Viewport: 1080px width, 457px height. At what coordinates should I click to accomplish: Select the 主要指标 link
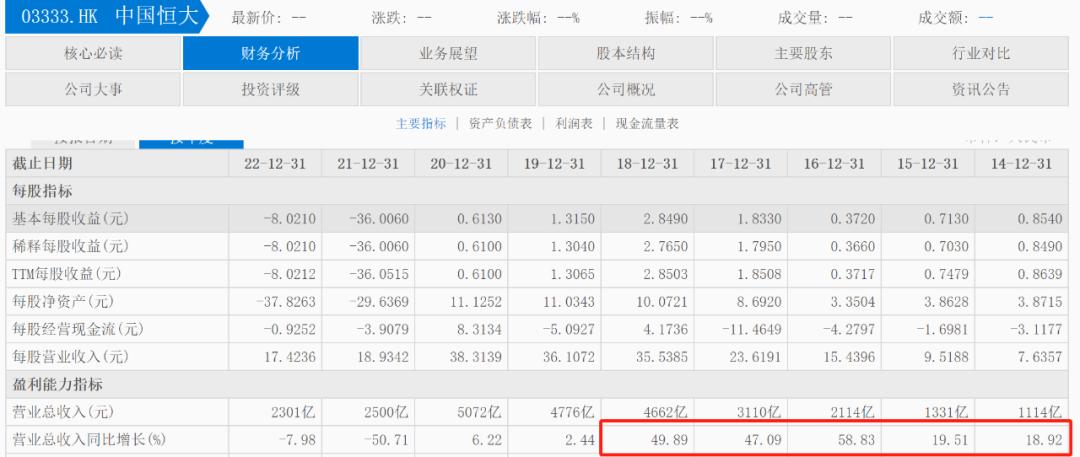[x=421, y=124]
